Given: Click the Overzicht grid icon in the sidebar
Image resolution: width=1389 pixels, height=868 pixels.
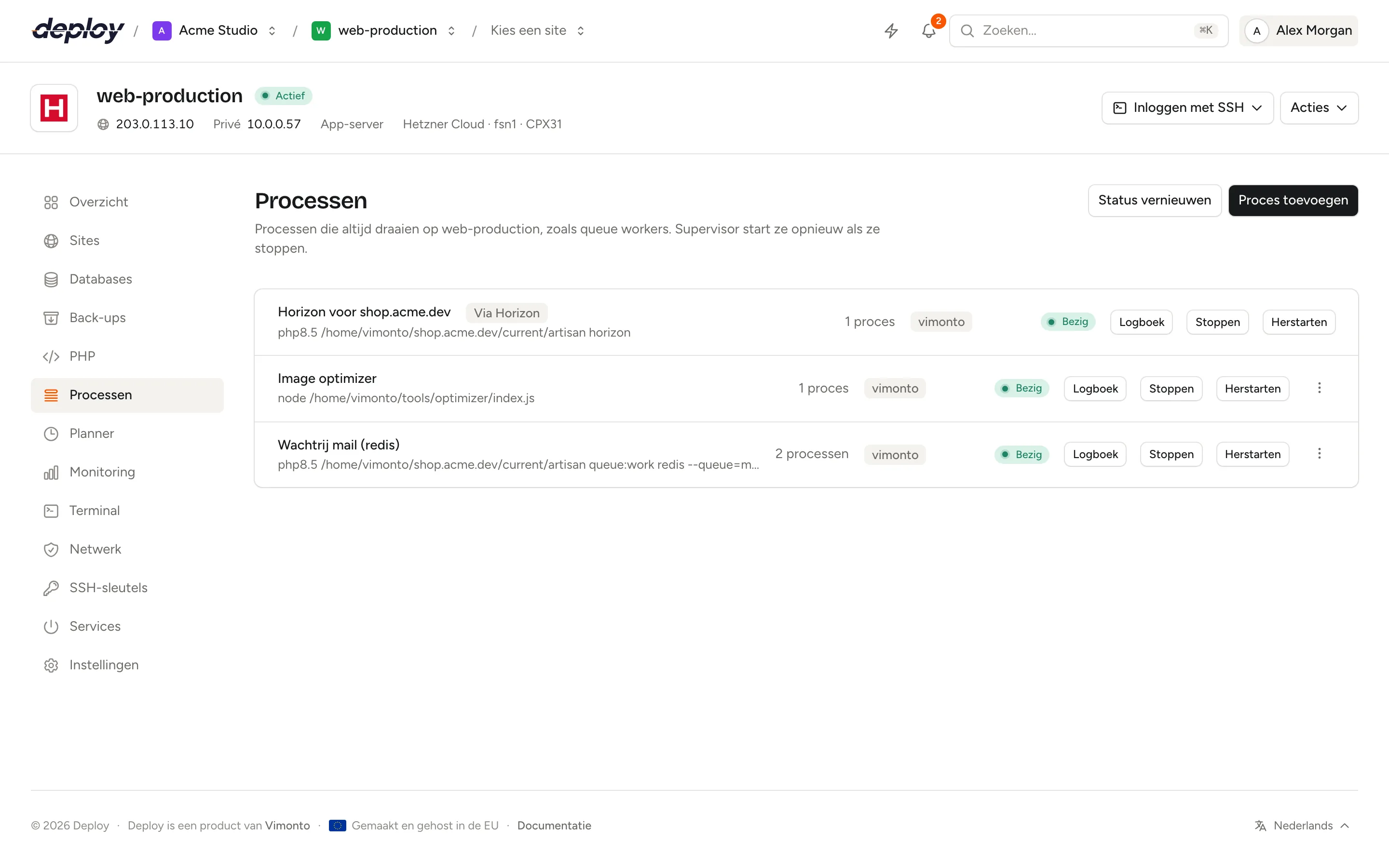Looking at the screenshot, I should click(51, 202).
